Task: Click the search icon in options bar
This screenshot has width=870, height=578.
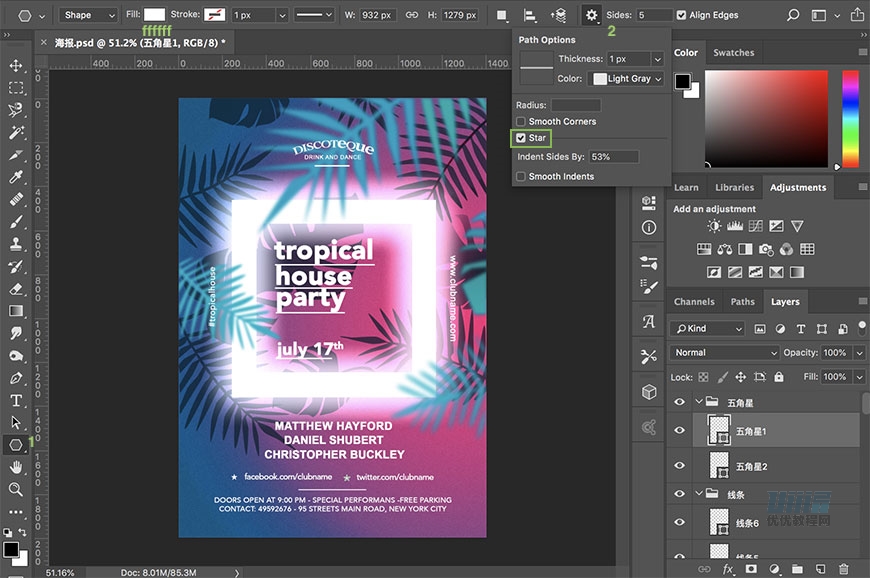Action: point(793,15)
